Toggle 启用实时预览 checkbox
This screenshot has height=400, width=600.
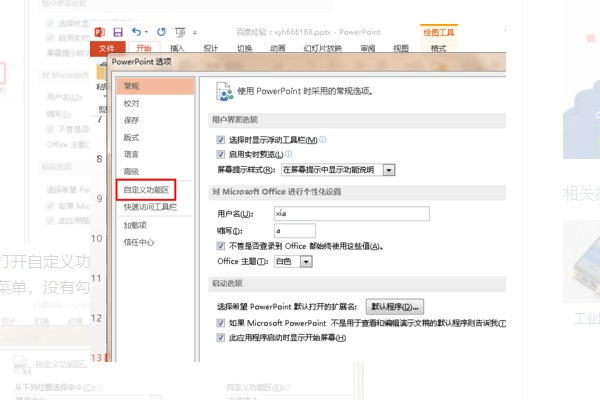click(x=220, y=154)
